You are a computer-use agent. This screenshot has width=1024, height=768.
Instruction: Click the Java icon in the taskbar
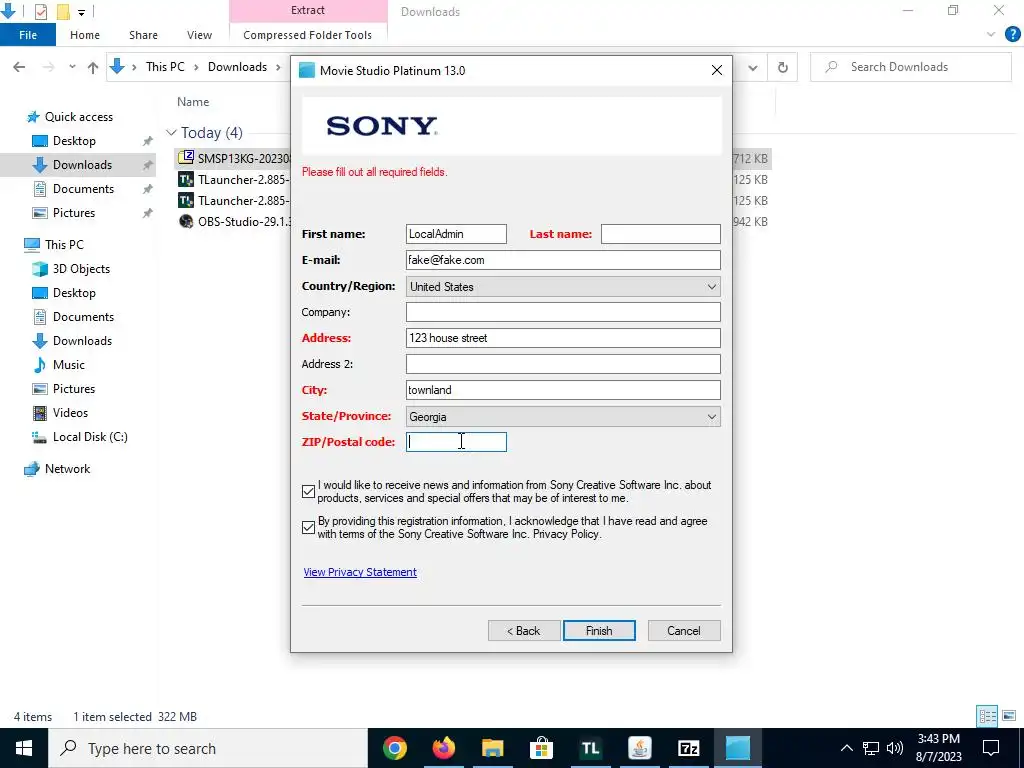point(640,748)
